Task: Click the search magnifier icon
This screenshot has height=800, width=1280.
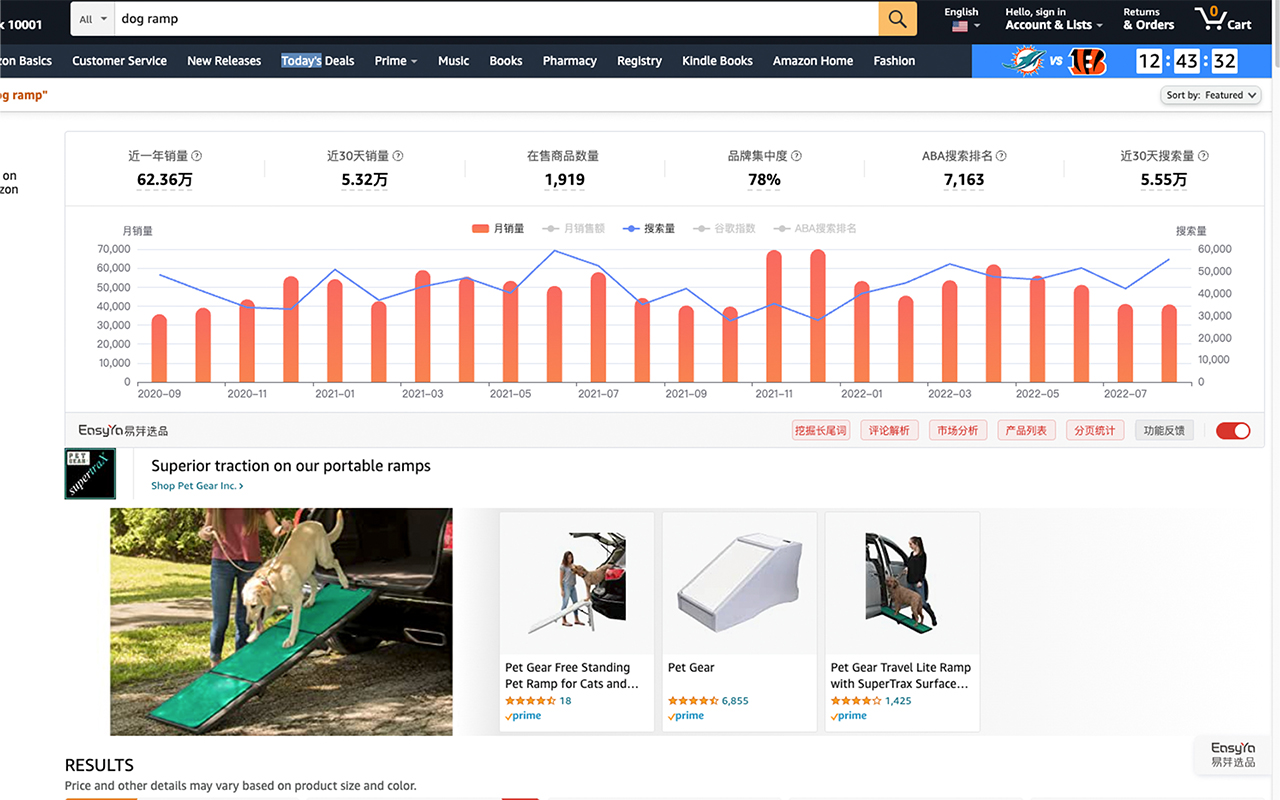Action: 897,18
